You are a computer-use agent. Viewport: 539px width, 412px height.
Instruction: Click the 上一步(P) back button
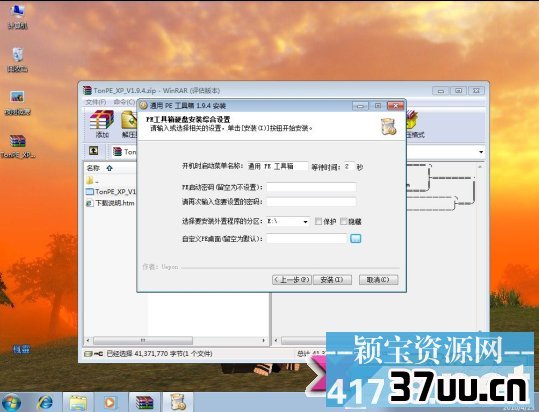[x=292, y=279]
